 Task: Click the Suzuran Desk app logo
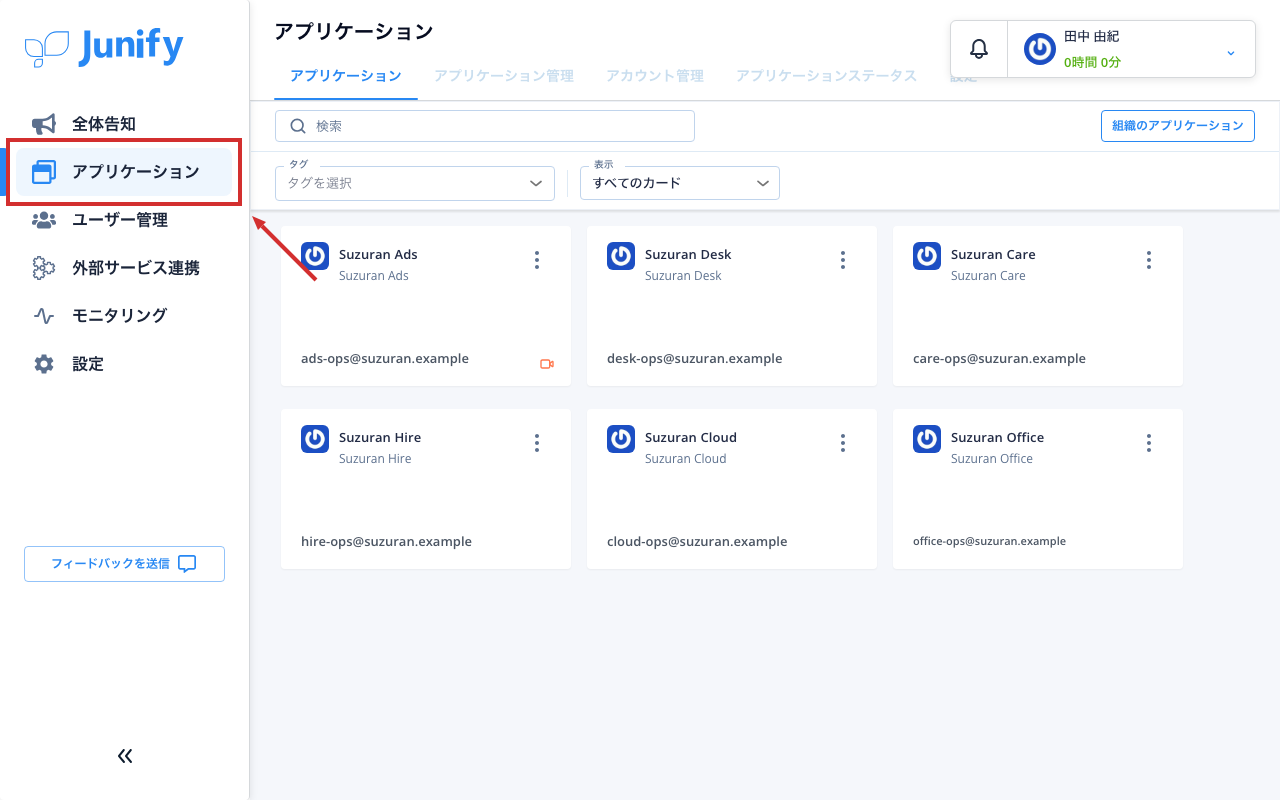point(621,256)
